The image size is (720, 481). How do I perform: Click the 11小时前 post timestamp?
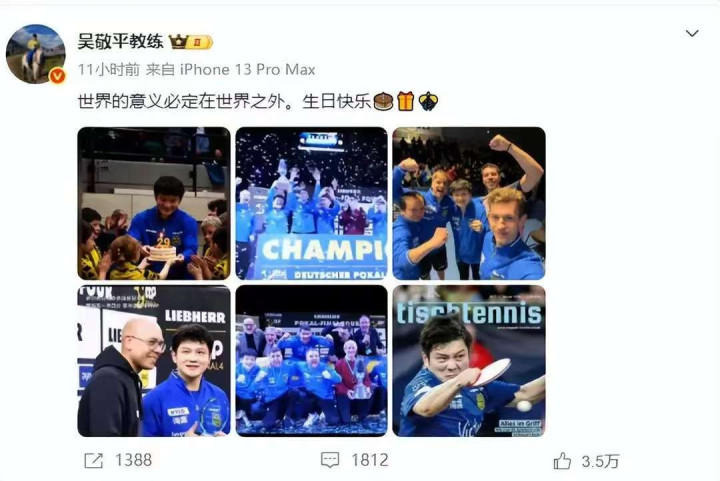[109, 70]
